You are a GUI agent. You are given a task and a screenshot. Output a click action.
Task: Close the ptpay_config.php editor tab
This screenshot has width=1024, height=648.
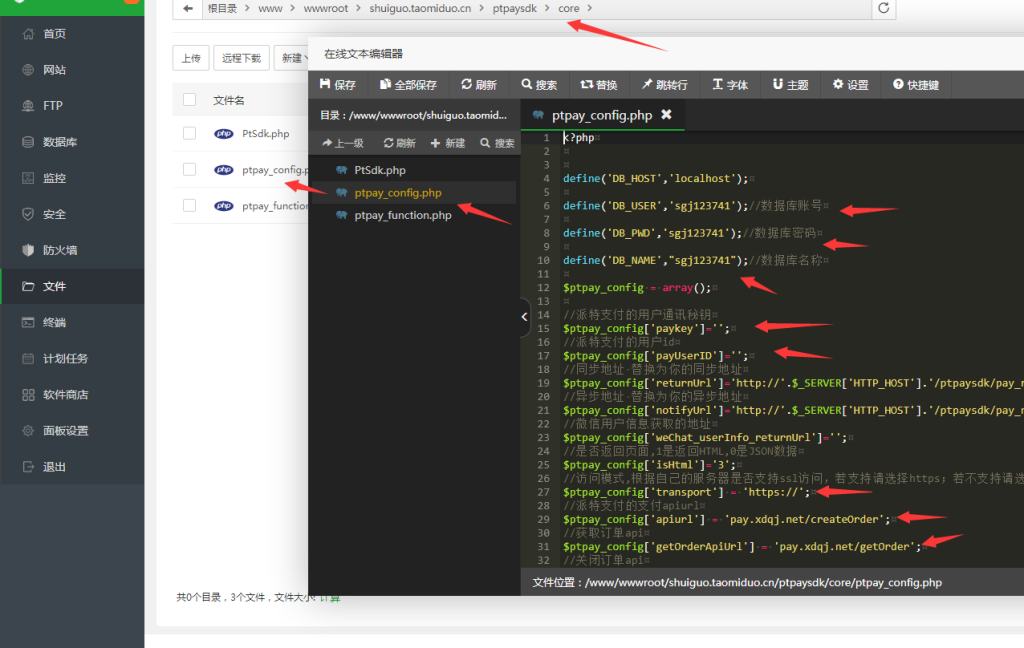click(x=666, y=115)
